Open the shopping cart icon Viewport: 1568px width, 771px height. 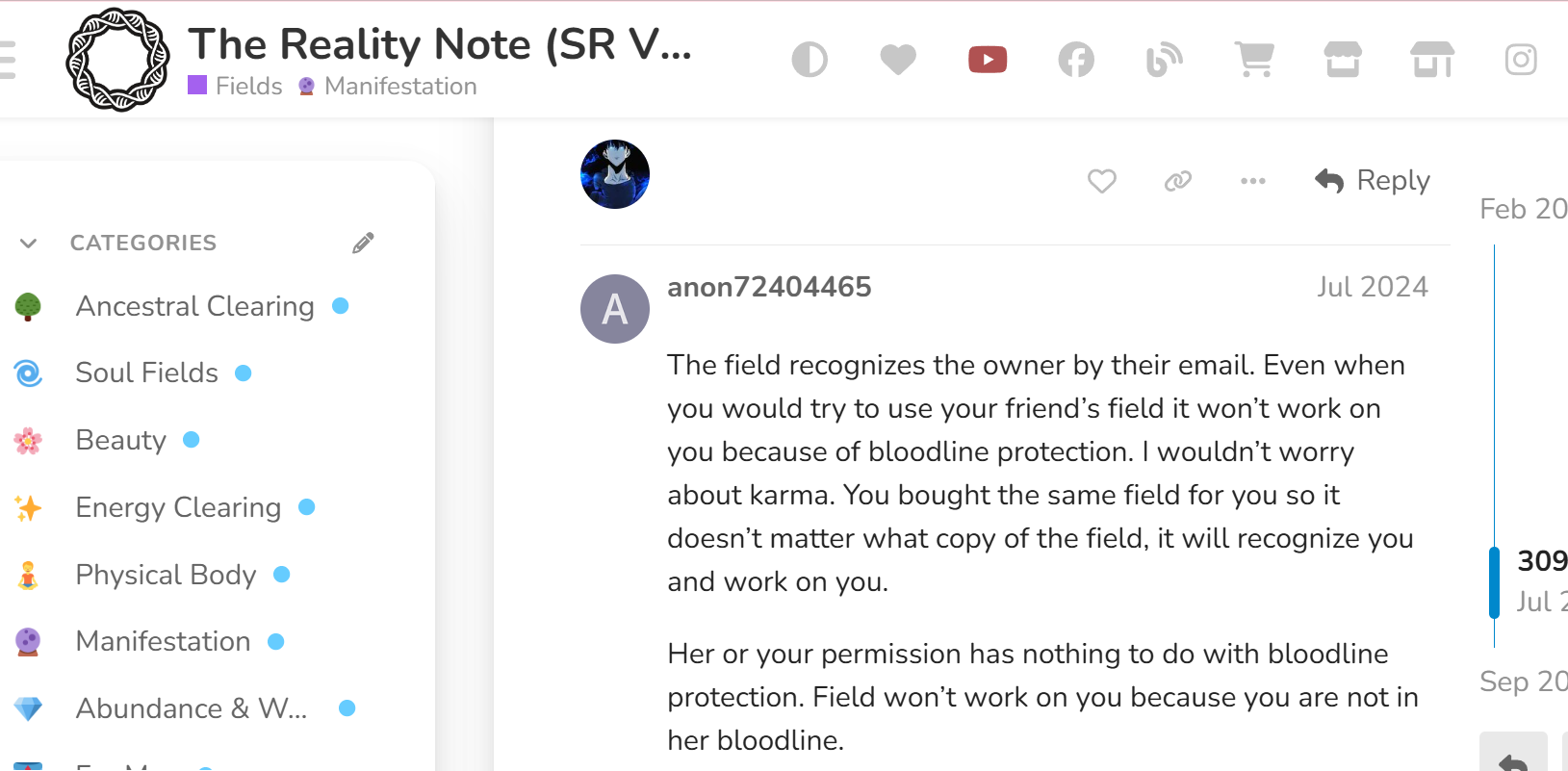coord(1254,60)
